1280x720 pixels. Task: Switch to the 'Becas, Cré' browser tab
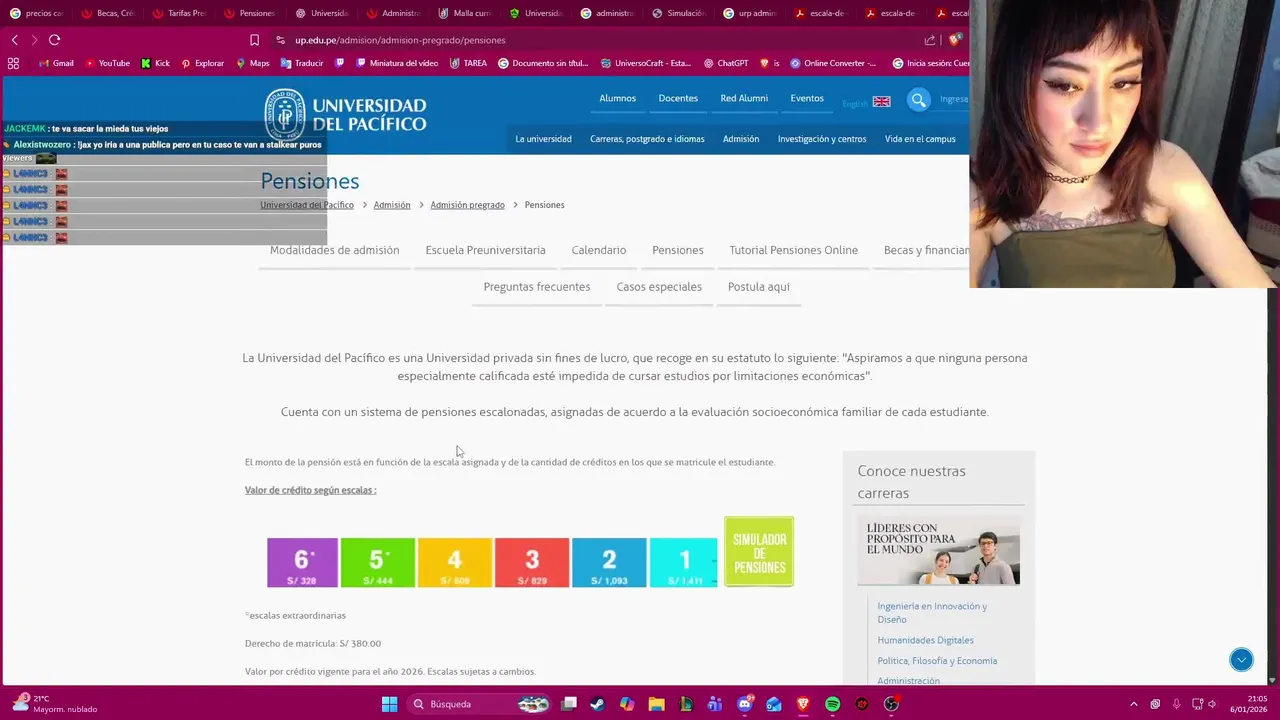tap(107, 13)
